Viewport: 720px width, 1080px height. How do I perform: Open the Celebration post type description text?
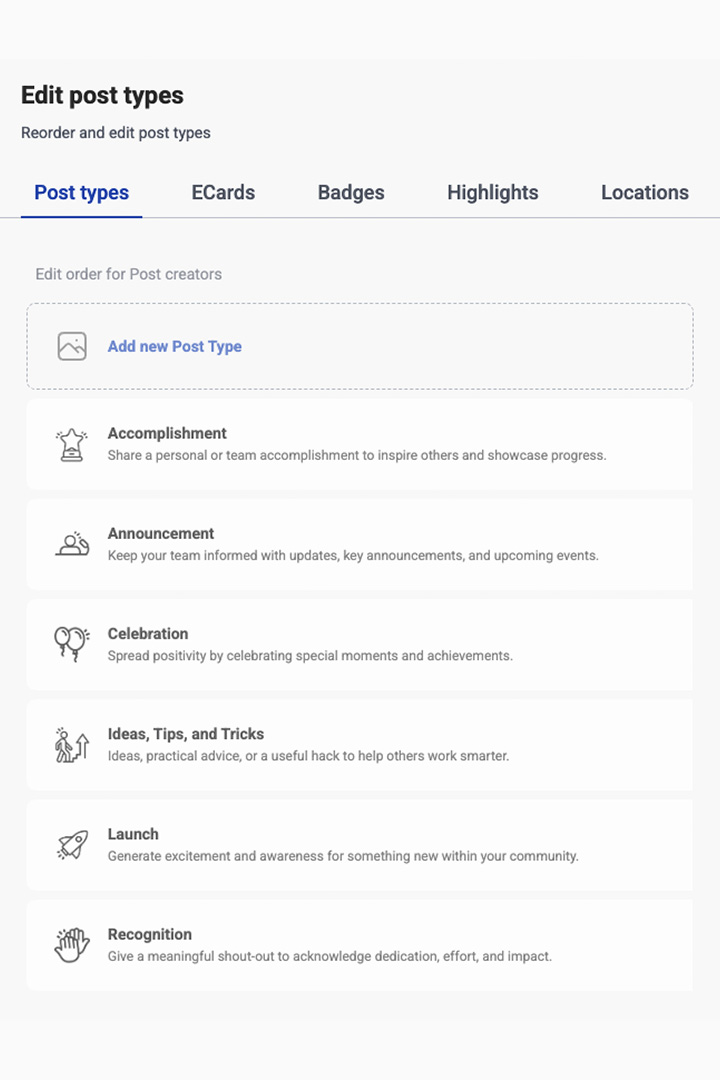click(x=310, y=656)
